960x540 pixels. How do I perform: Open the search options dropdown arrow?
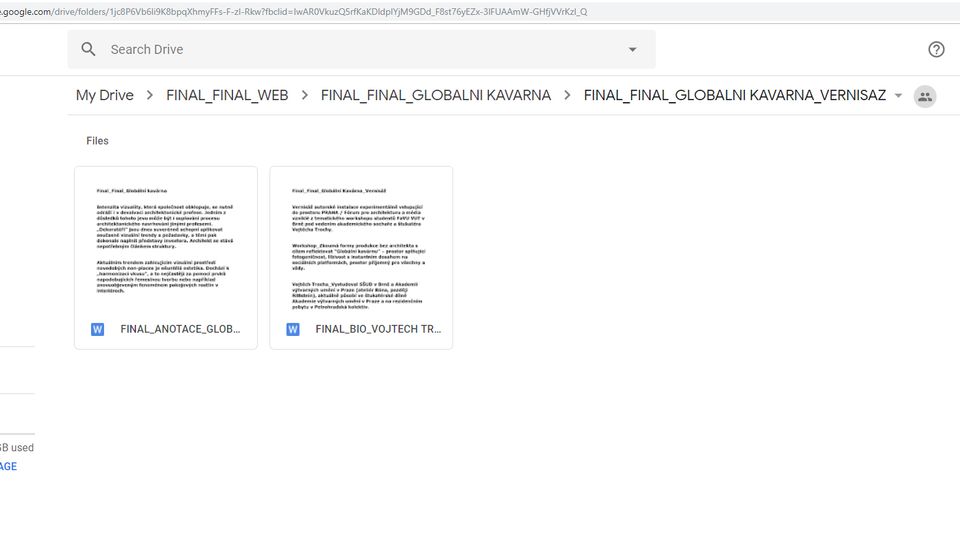coord(632,49)
